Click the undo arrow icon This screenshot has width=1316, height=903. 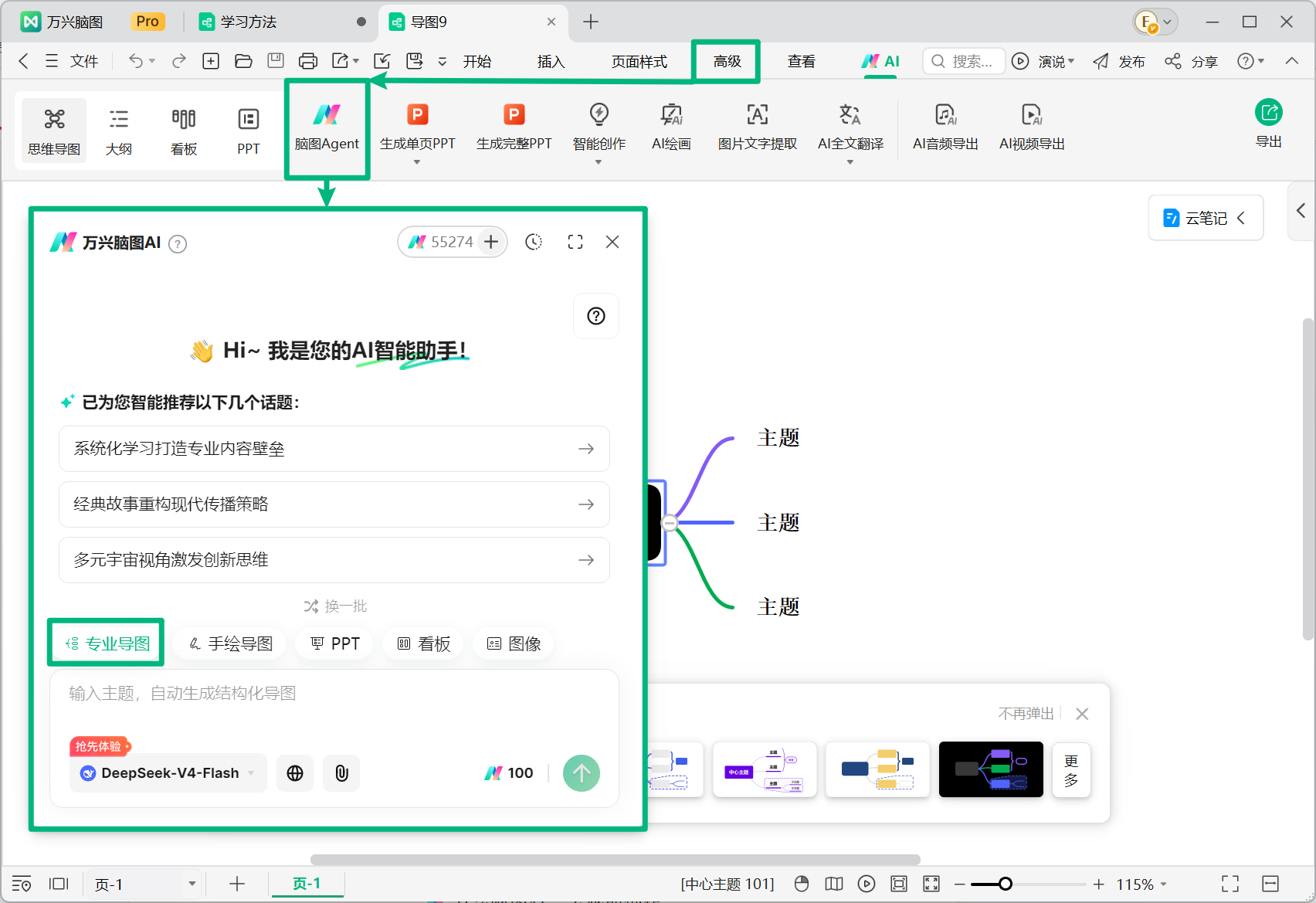point(136,61)
